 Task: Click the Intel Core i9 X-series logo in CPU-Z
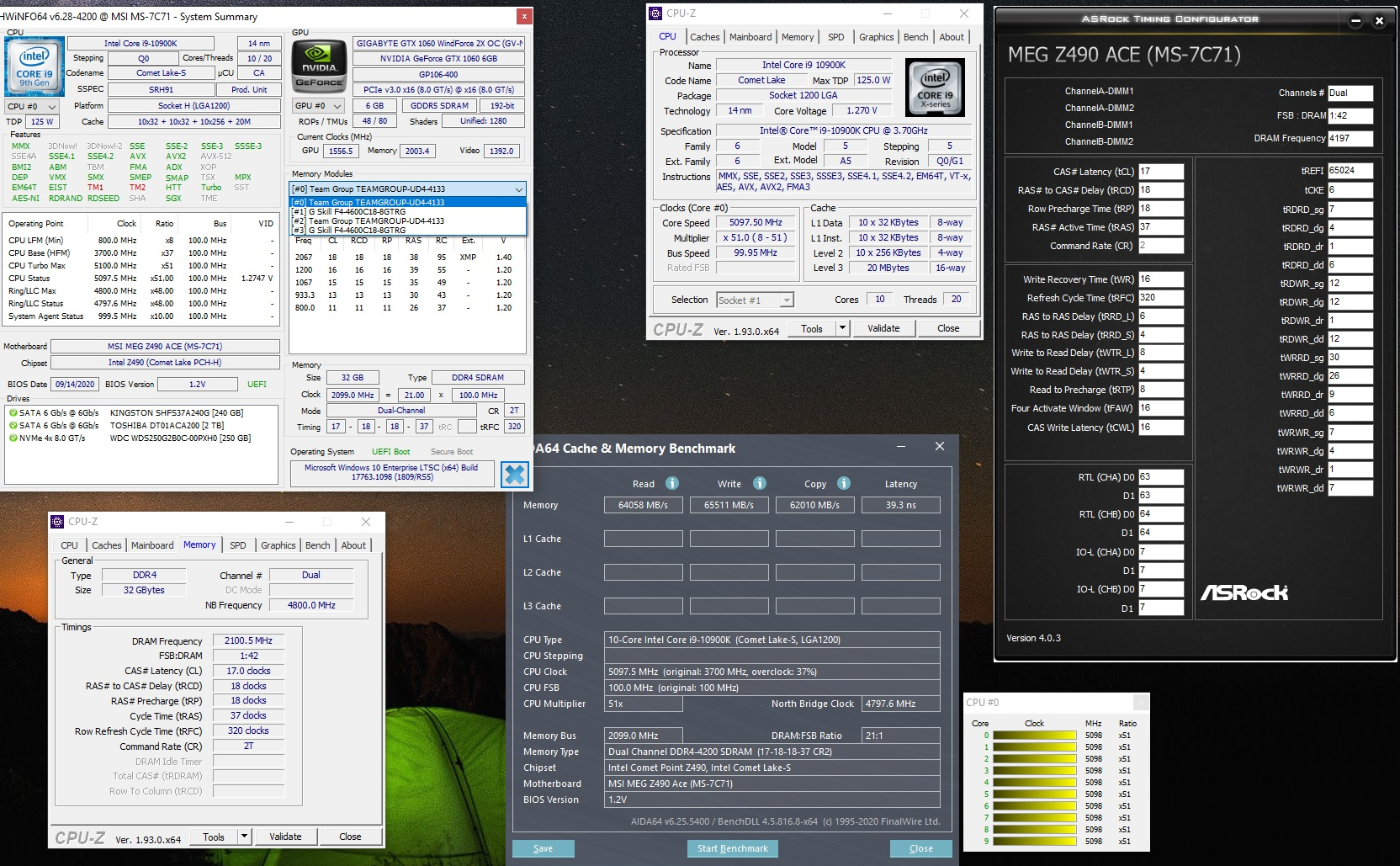(935, 88)
